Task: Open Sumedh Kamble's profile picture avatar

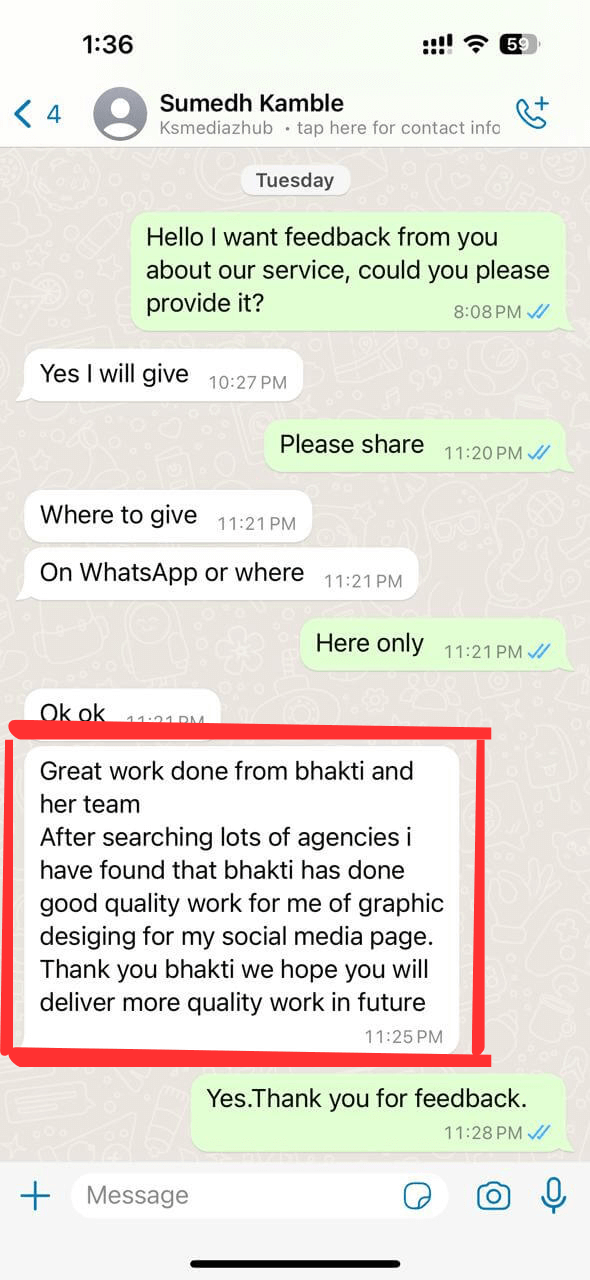Action: 120,114
